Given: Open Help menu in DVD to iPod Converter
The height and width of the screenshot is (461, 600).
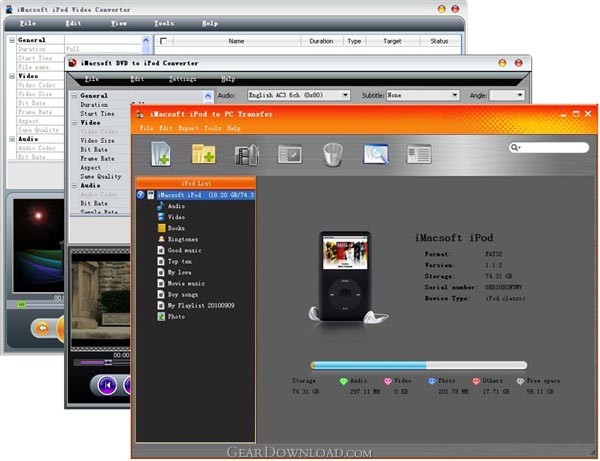Looking at the screenshot, I should coord(228,79).
